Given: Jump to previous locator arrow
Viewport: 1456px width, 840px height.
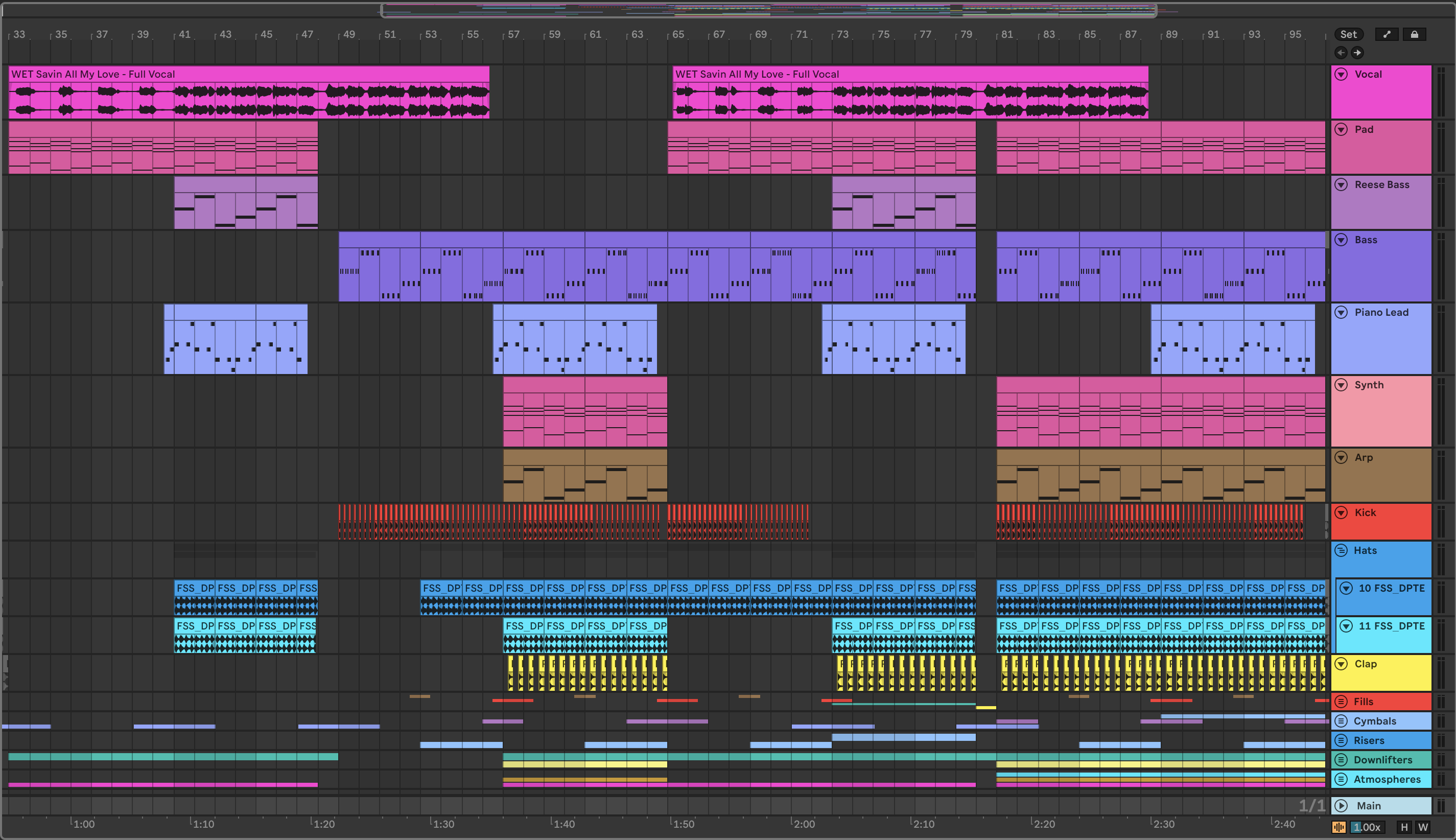Looking at the screenshot, I should coord(1341,53).
